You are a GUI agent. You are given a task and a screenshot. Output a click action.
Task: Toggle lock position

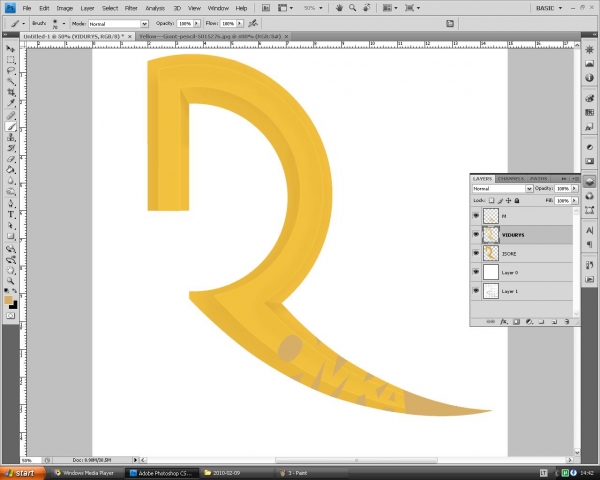click(508, 201)
